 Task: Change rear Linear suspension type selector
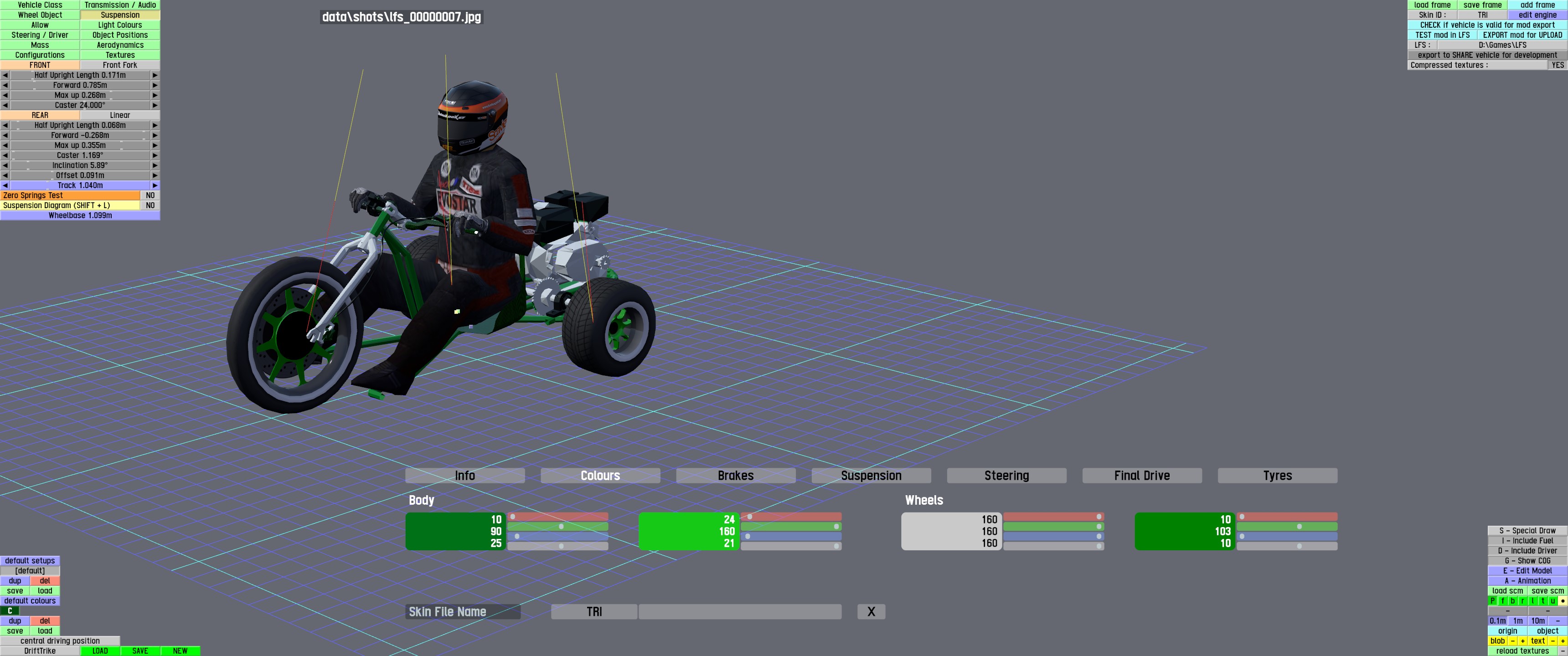click(120, 115)
